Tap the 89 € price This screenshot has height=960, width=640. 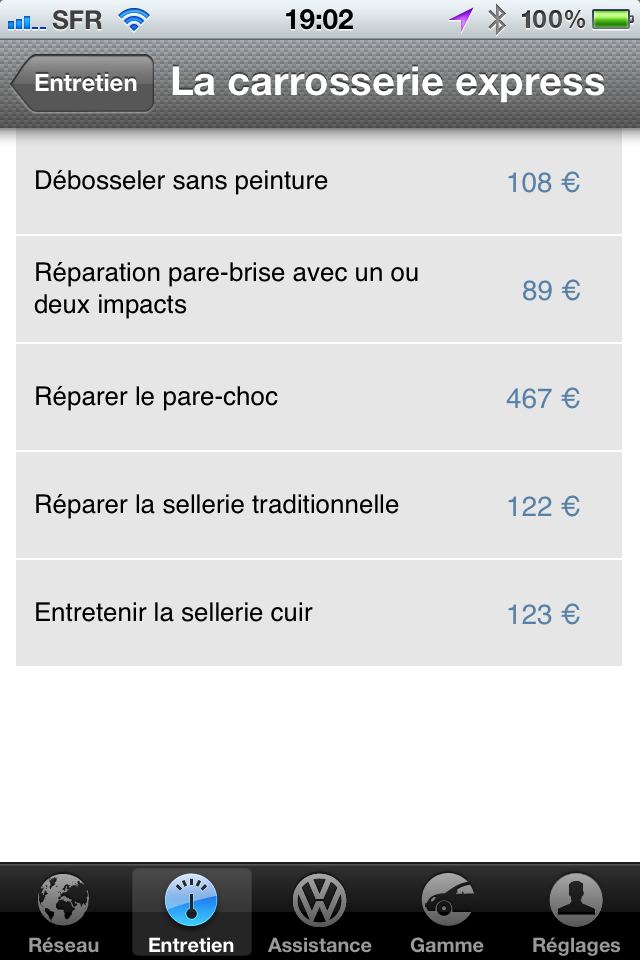551,290
